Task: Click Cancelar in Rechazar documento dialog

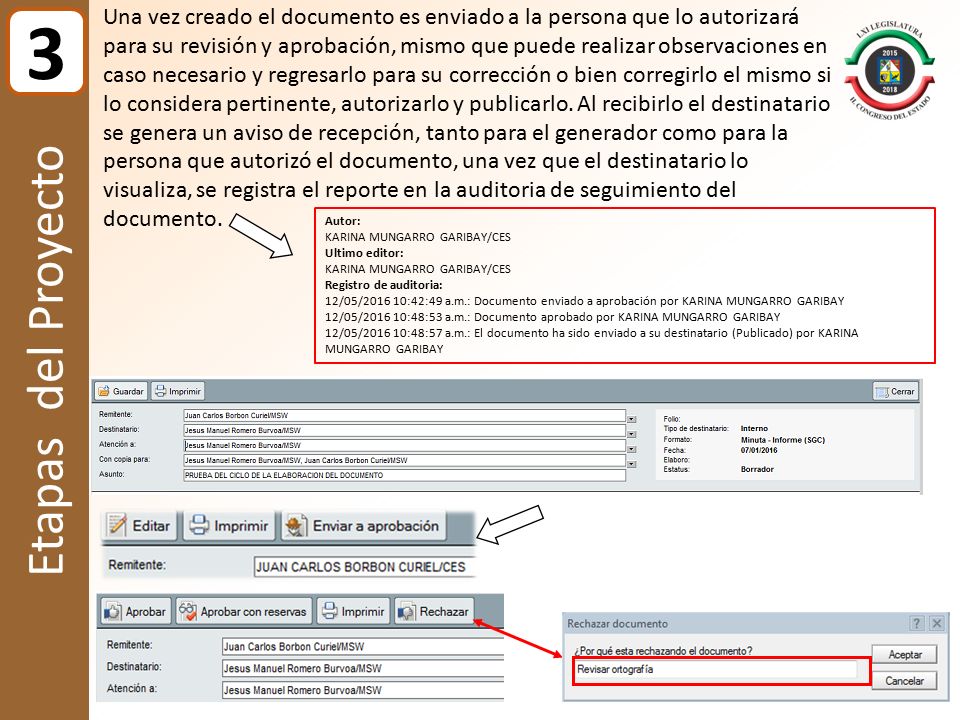Action: 904,681
